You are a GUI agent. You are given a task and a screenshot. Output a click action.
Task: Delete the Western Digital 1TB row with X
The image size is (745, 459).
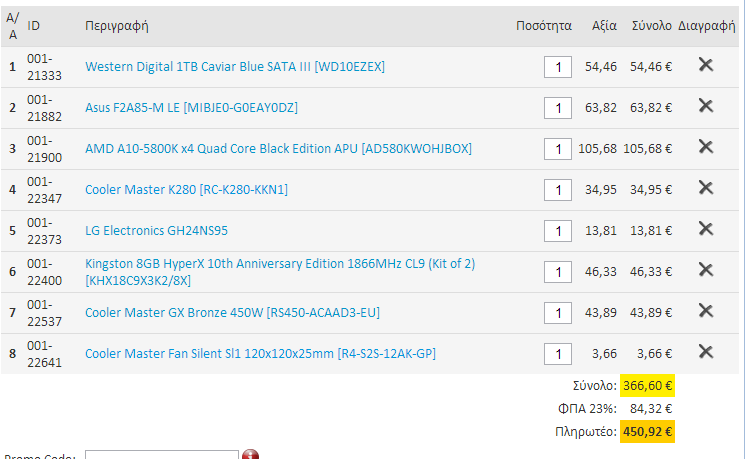coord(706,65)
